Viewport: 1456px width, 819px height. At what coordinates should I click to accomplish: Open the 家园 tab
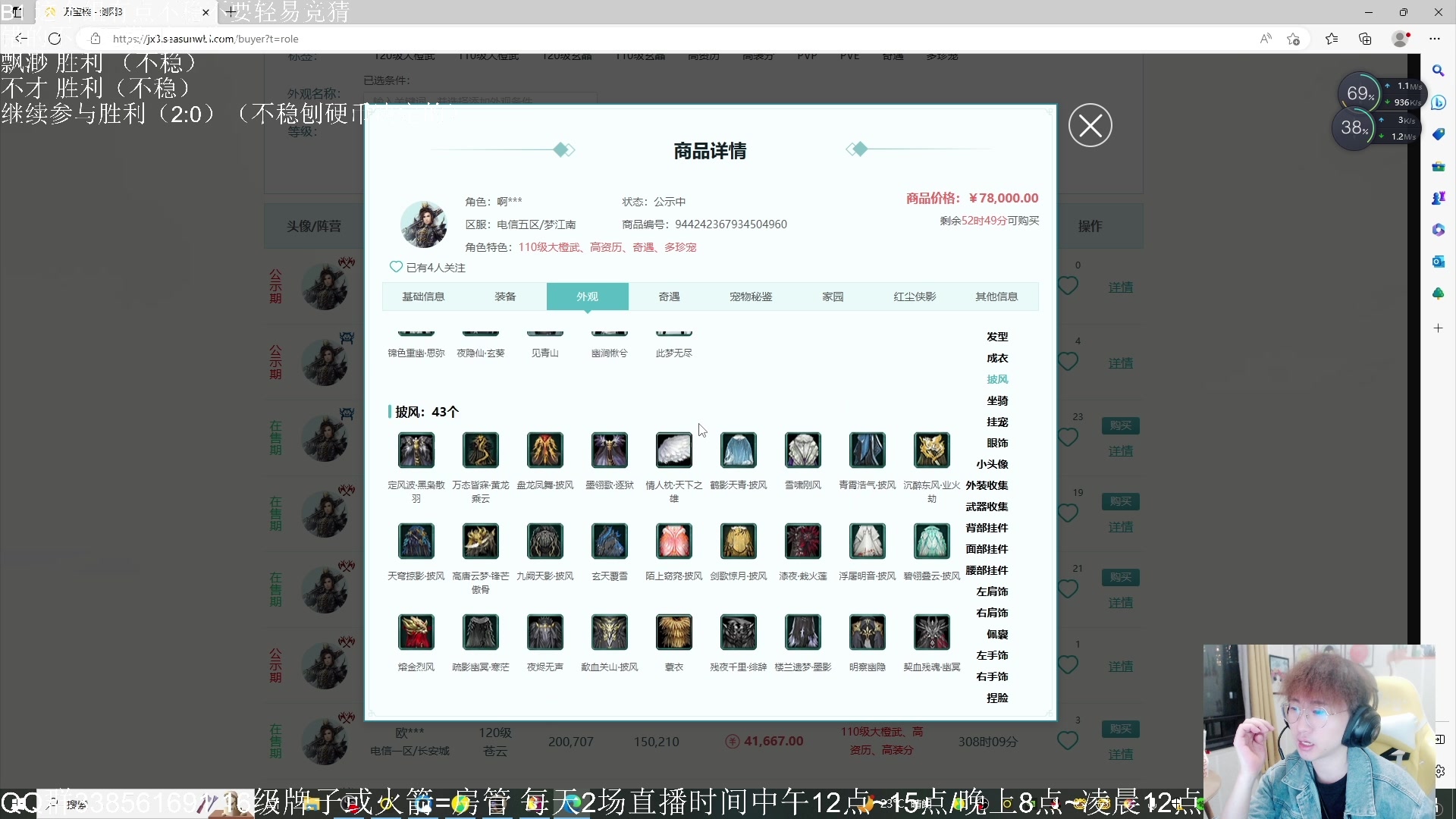(833, 297)
